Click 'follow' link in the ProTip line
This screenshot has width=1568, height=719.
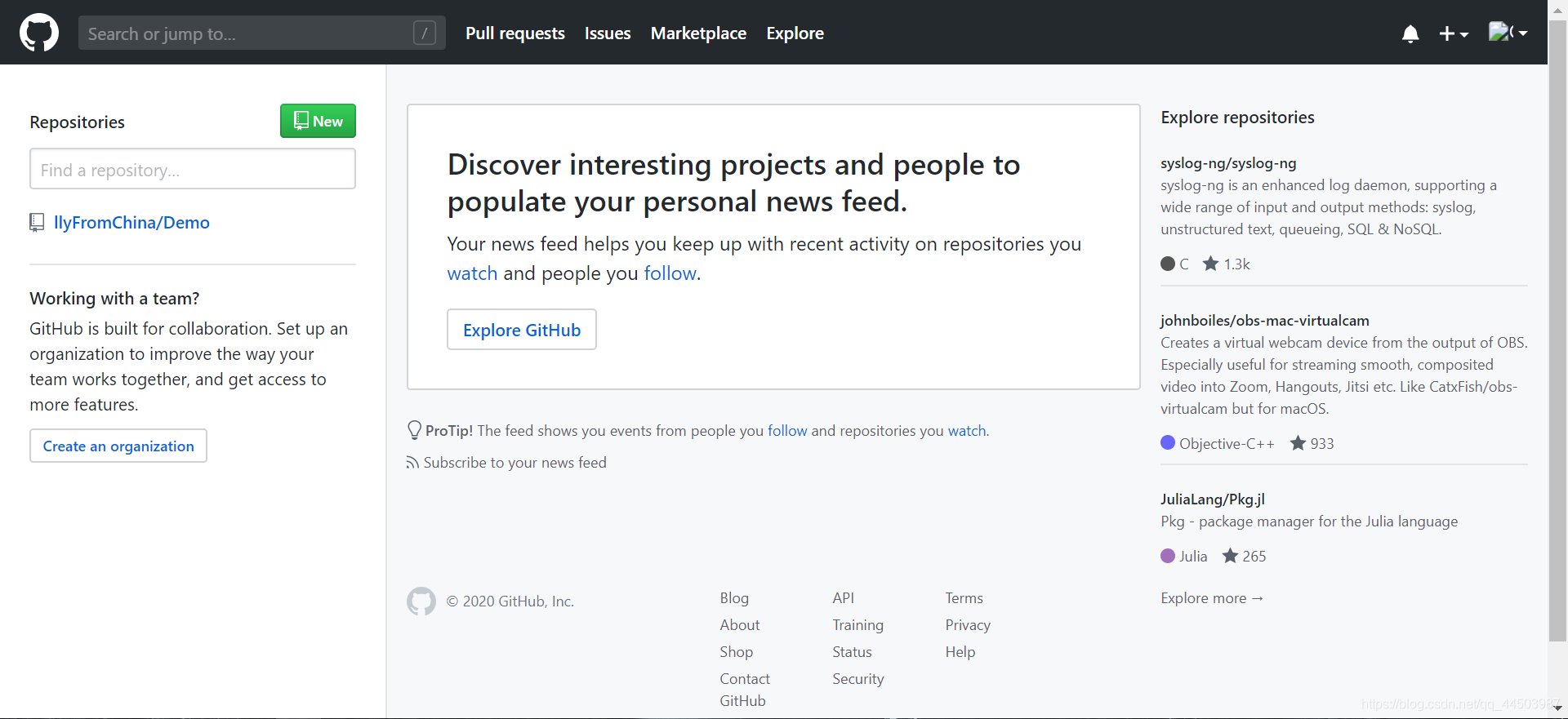[x=787, y=431]
